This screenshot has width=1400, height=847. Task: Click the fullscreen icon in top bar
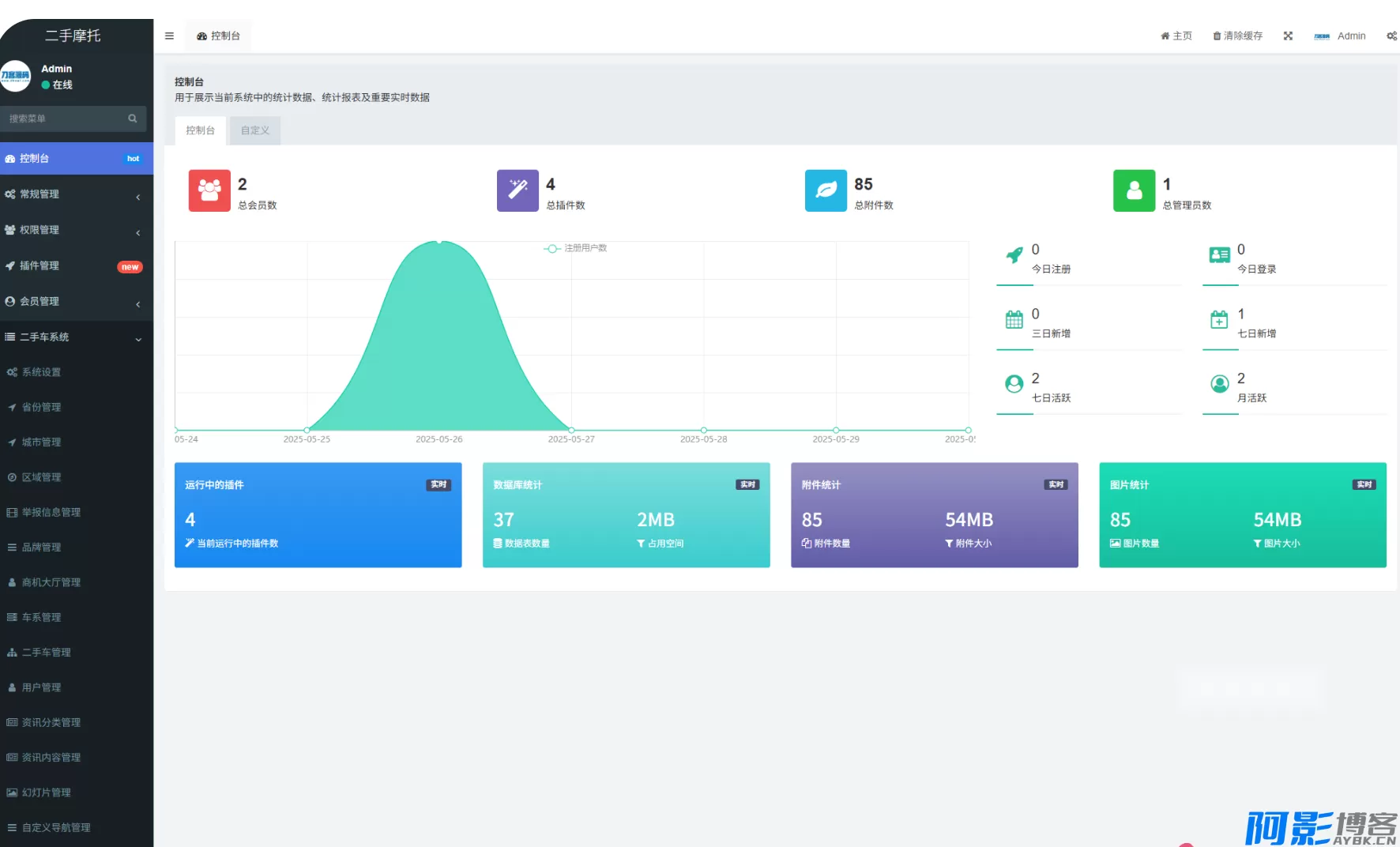[1288, 36]
